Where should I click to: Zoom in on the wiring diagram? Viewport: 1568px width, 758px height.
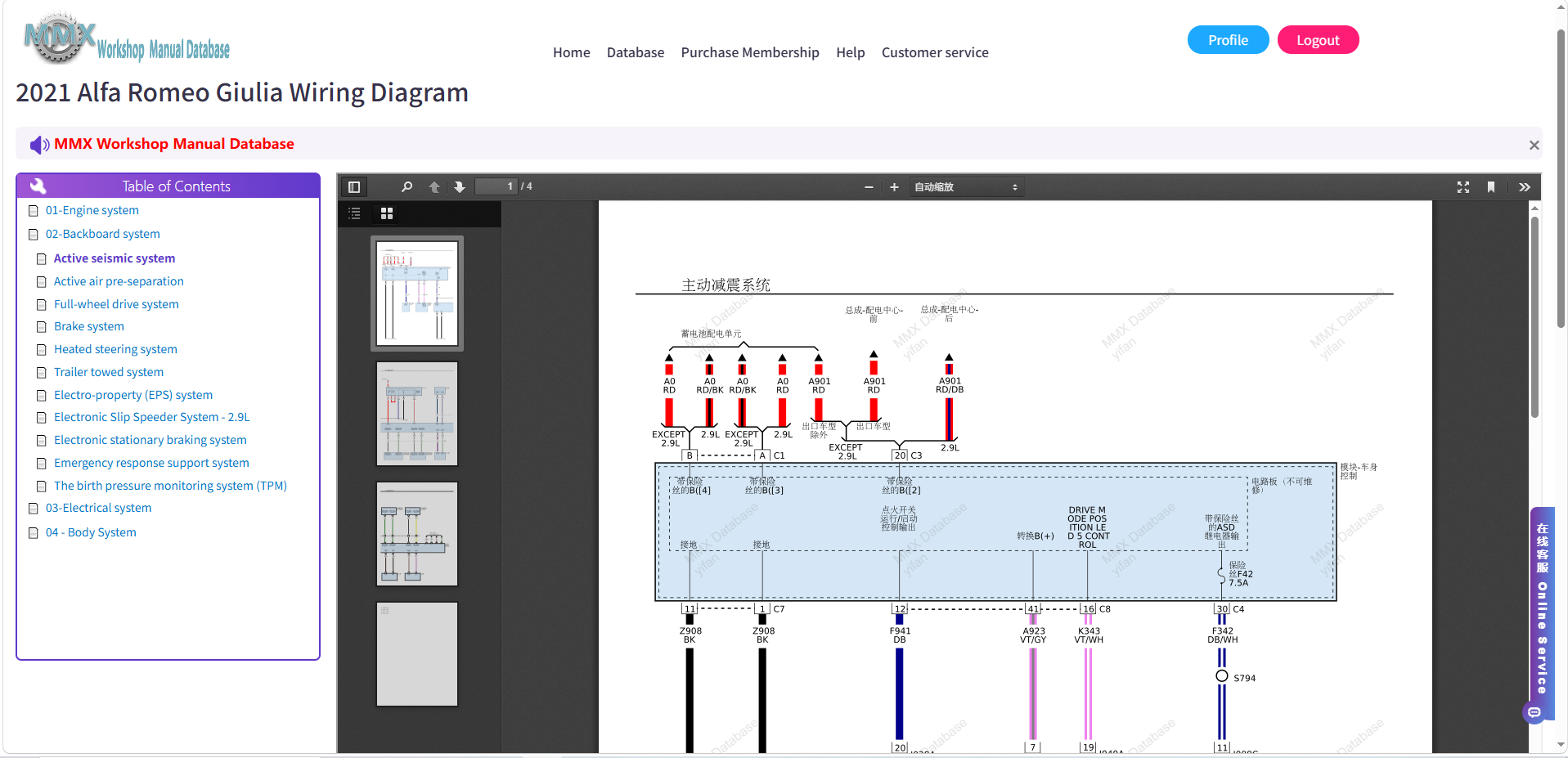point(894,187)
